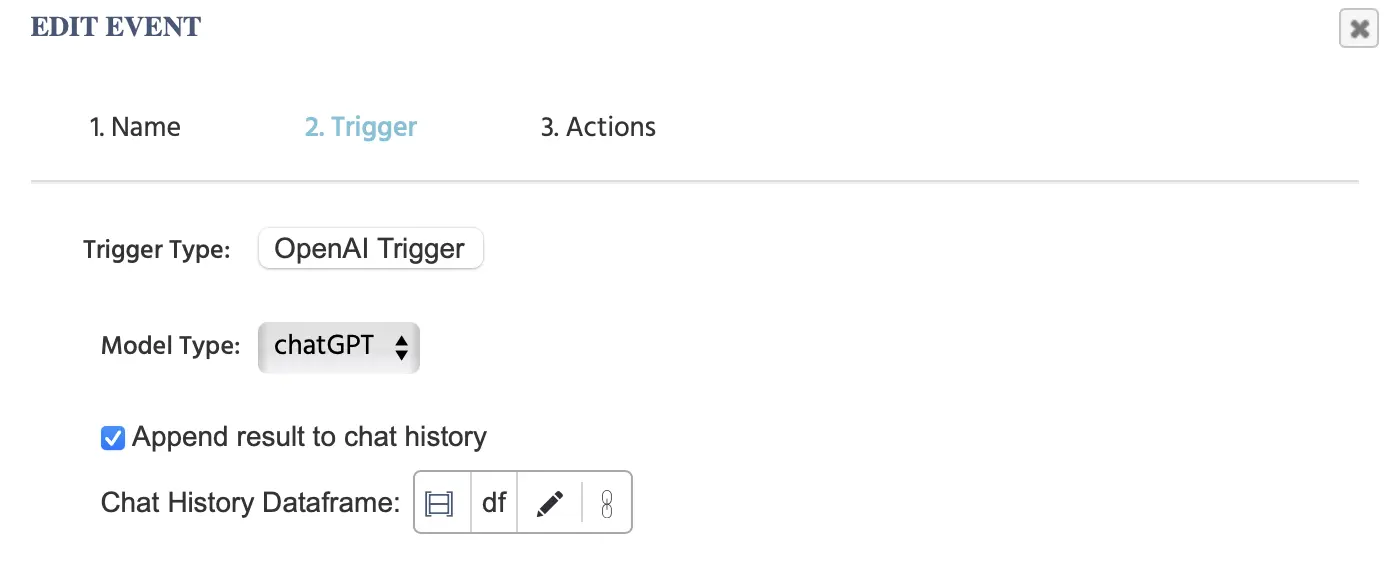Click the 'Chat History Dataframe:' label
Screen dimensions: 1388x568
coord(251,503)
